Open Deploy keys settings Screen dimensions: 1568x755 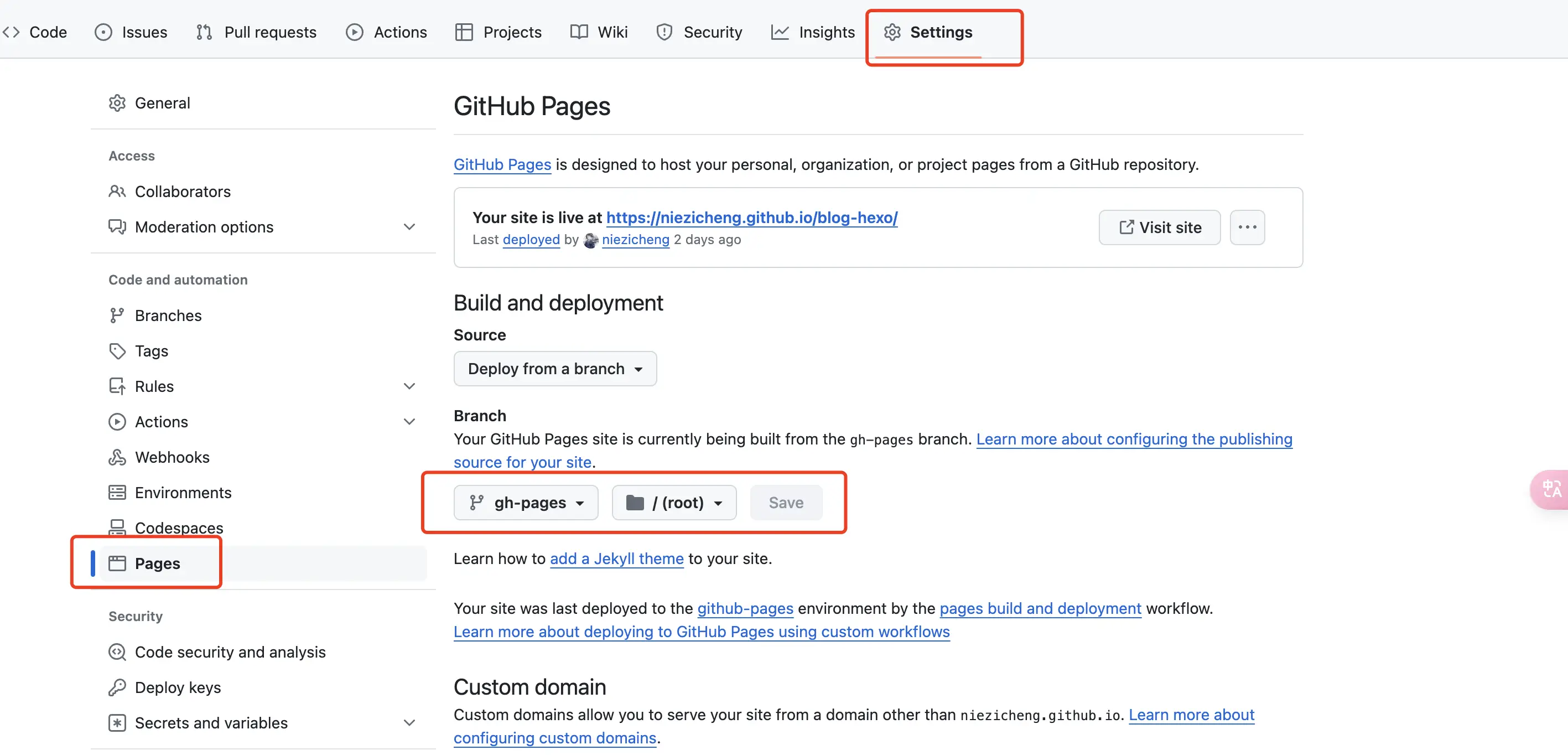[263, 687]
